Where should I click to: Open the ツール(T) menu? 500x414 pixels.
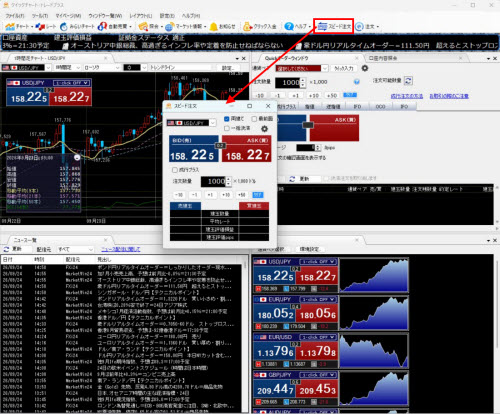40,16
